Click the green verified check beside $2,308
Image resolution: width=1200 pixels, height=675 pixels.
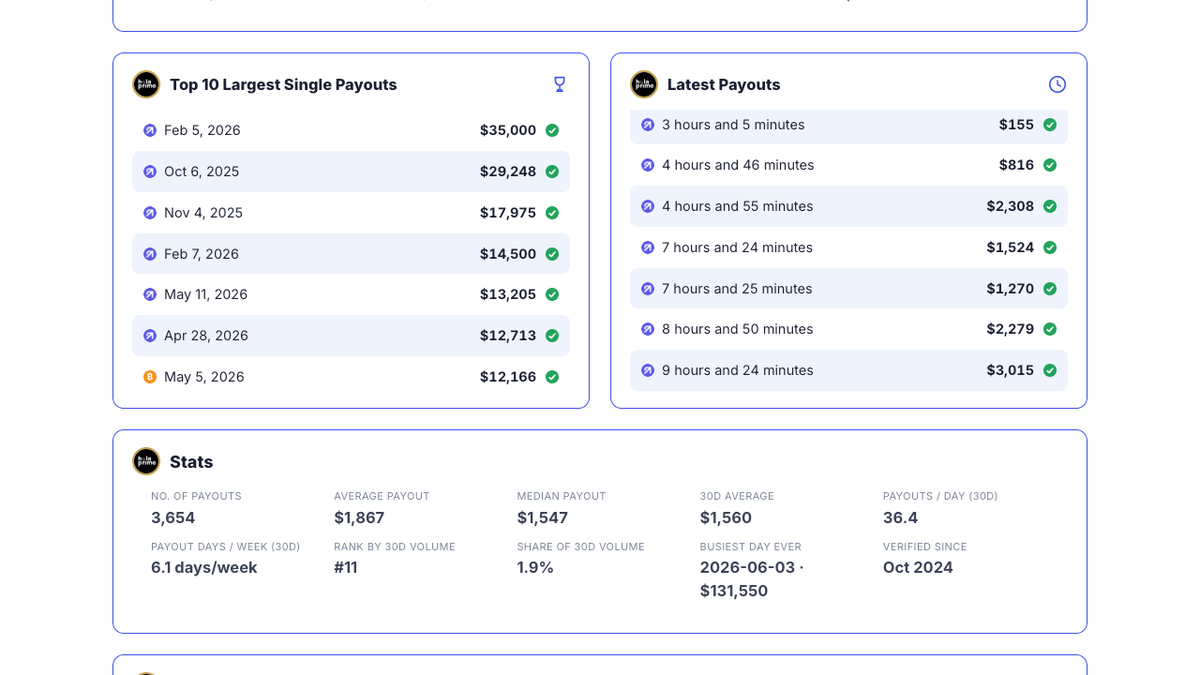pyautogui.click(x=1050, y=206)
